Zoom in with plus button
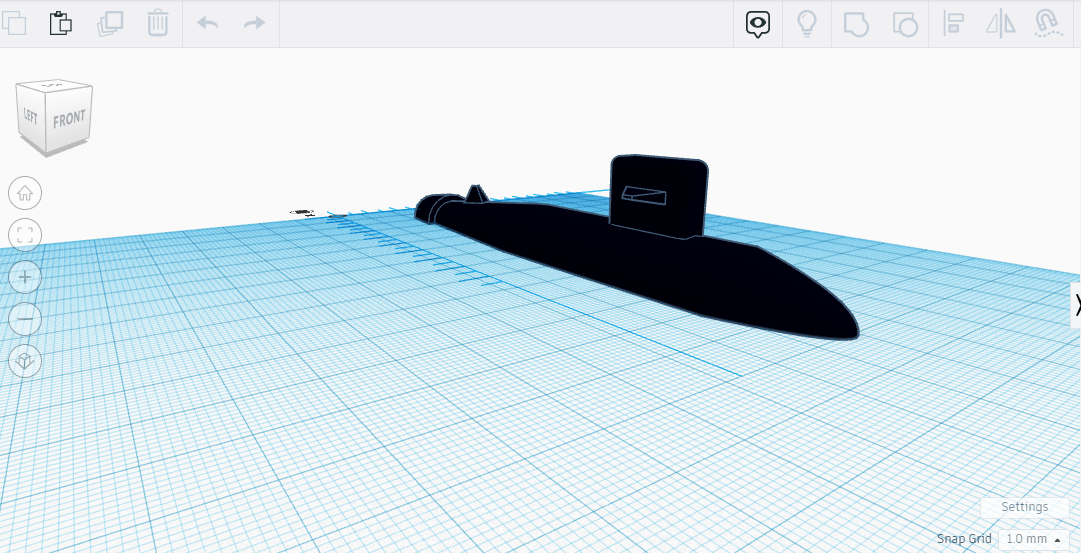Screen dimensions: 1081x553 coord(25,277)
